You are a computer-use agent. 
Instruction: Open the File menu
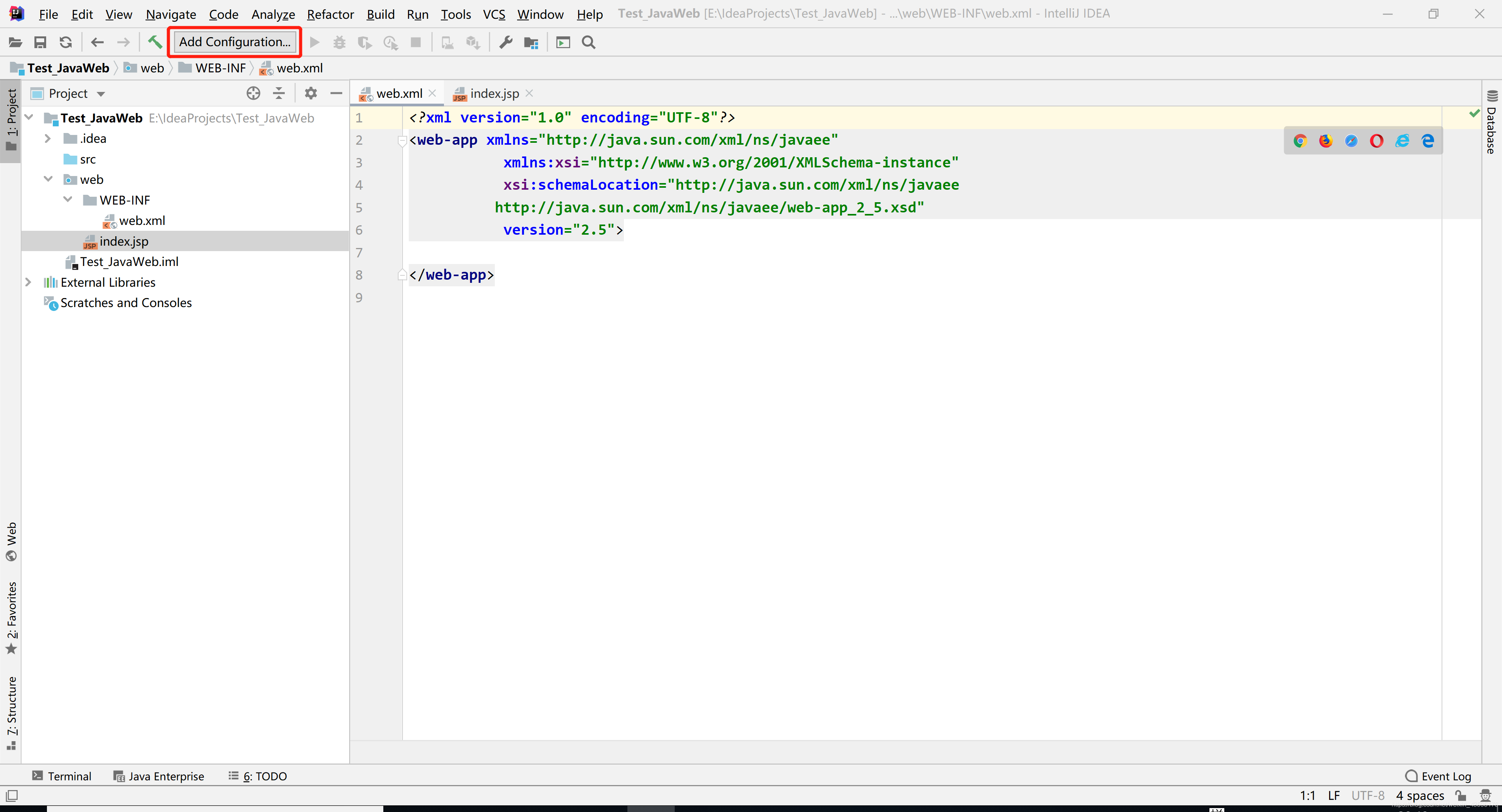tap(49, 14)
